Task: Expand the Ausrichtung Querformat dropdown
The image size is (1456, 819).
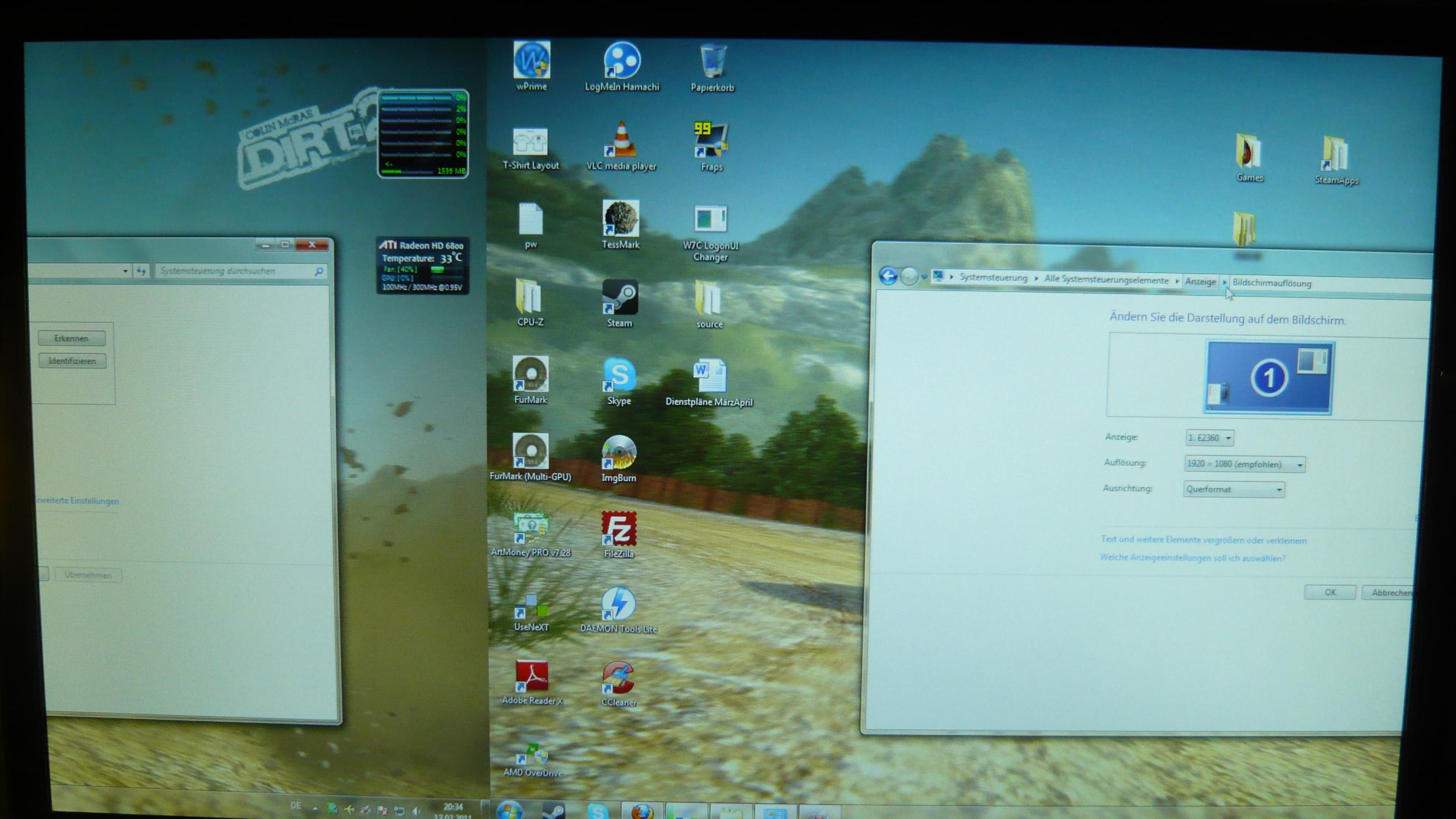Action: click(1234, 489)
